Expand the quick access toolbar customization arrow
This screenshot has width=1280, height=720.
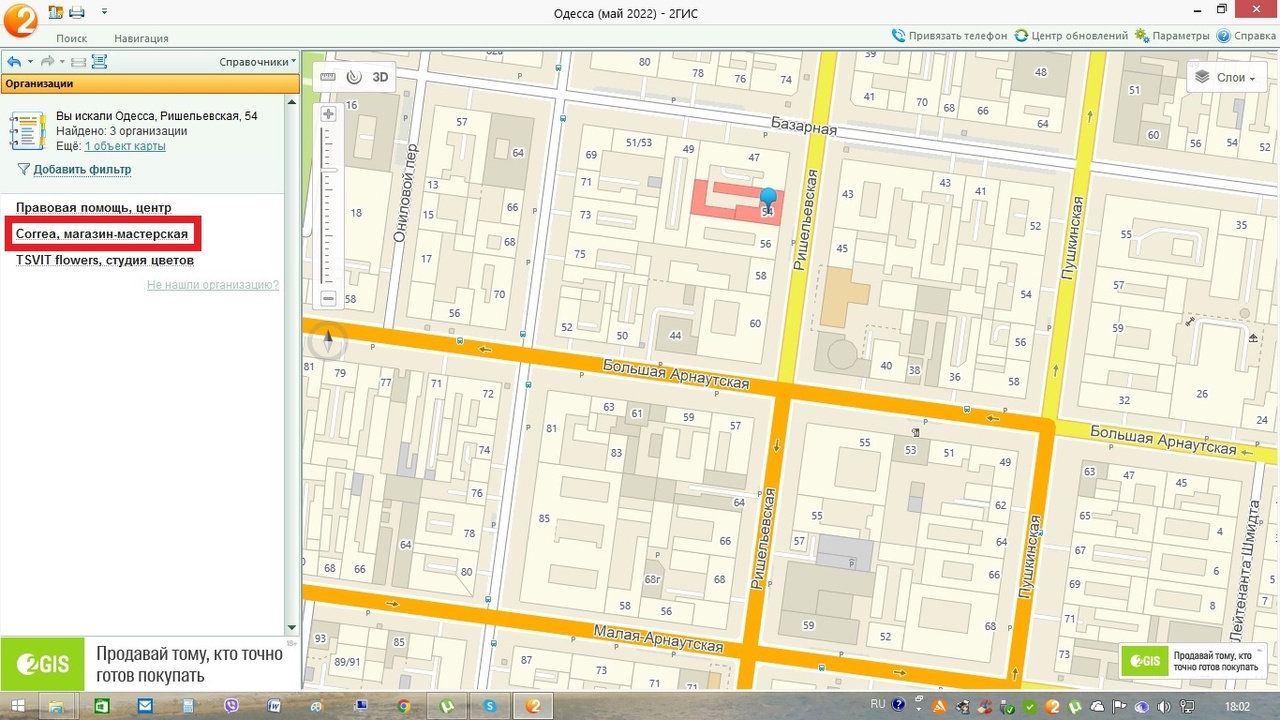click(x=104, y=12)
